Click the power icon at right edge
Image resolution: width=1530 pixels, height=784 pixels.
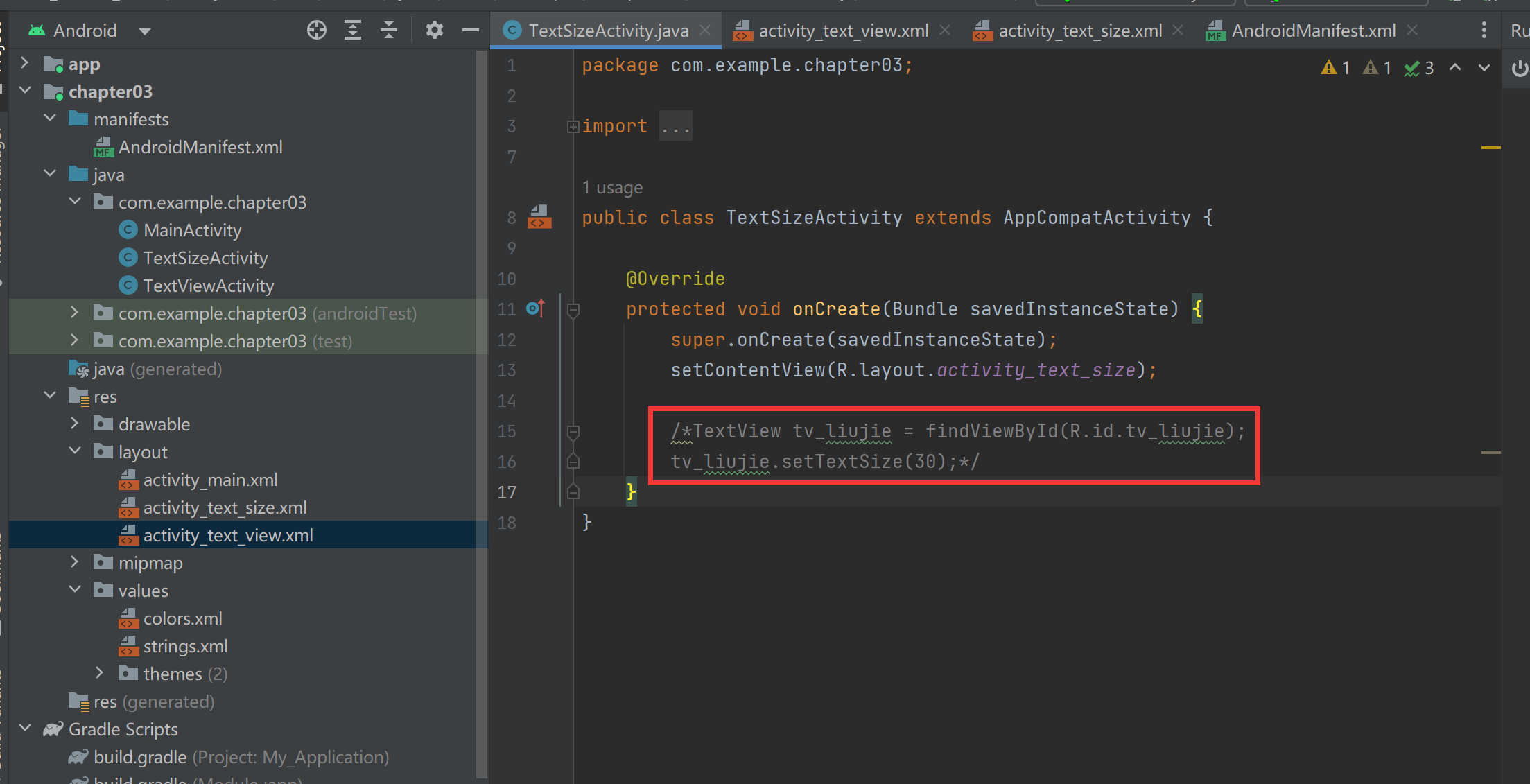[x=1520, y=68]
